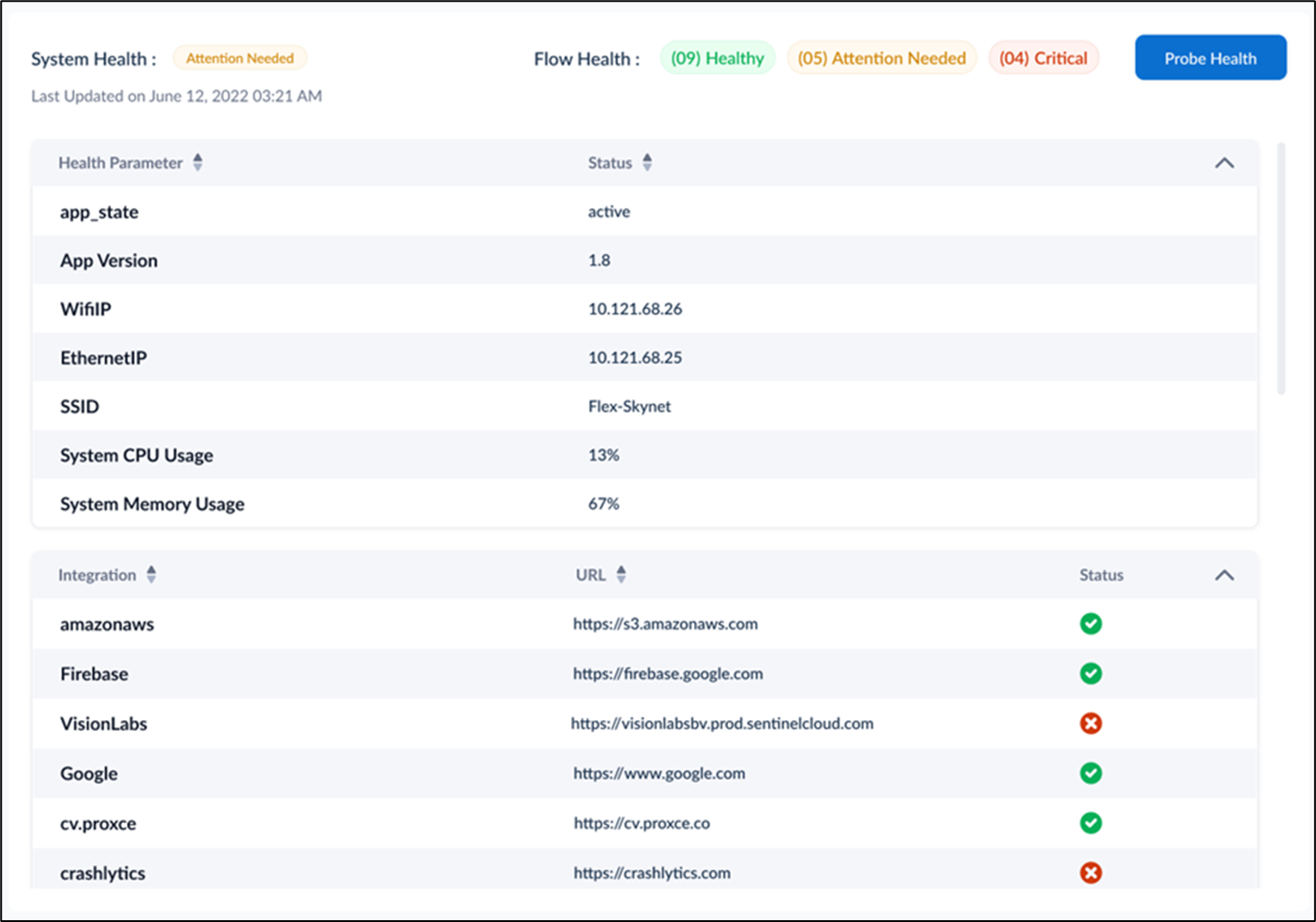Click cv.proxce green check status icon
The width and height of the screenshot is (1316, 922).
pyautogui.click(x=1091, y=823)
